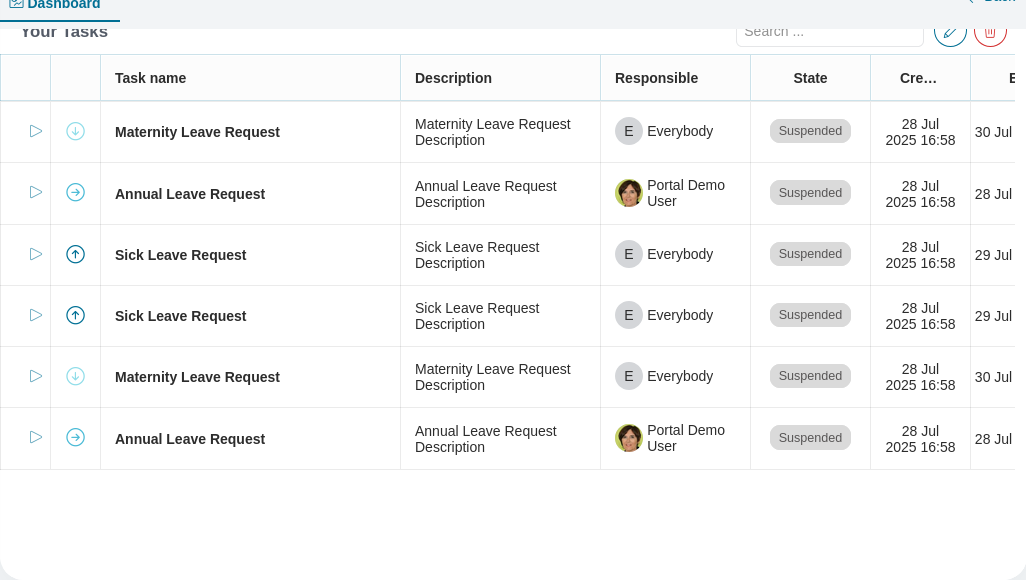Click the low priority icon on the fifth row
The height and width of the screenshot is (580, 1026).
[x=75, y=376]
